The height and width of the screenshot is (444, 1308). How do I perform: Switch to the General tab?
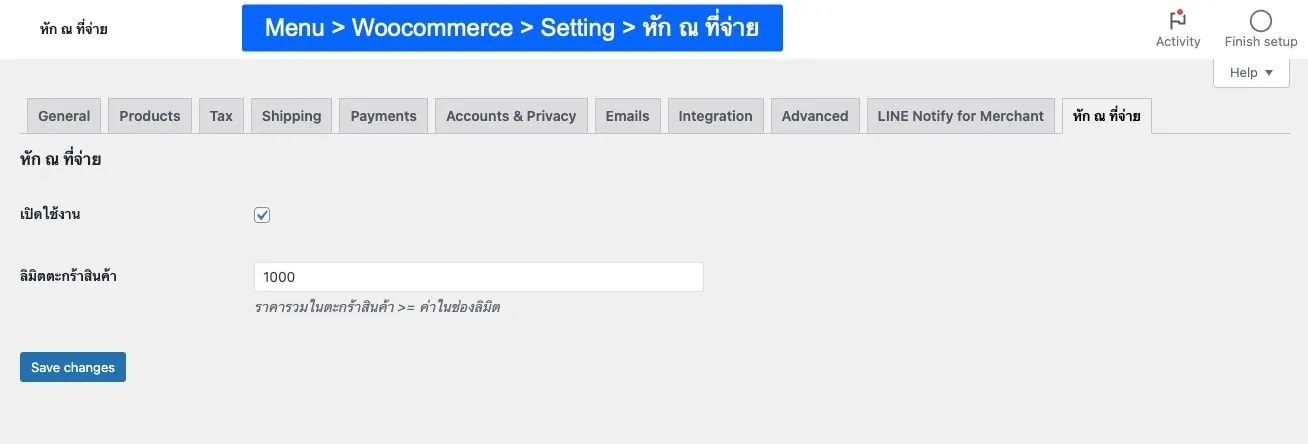tap(64, 116)
